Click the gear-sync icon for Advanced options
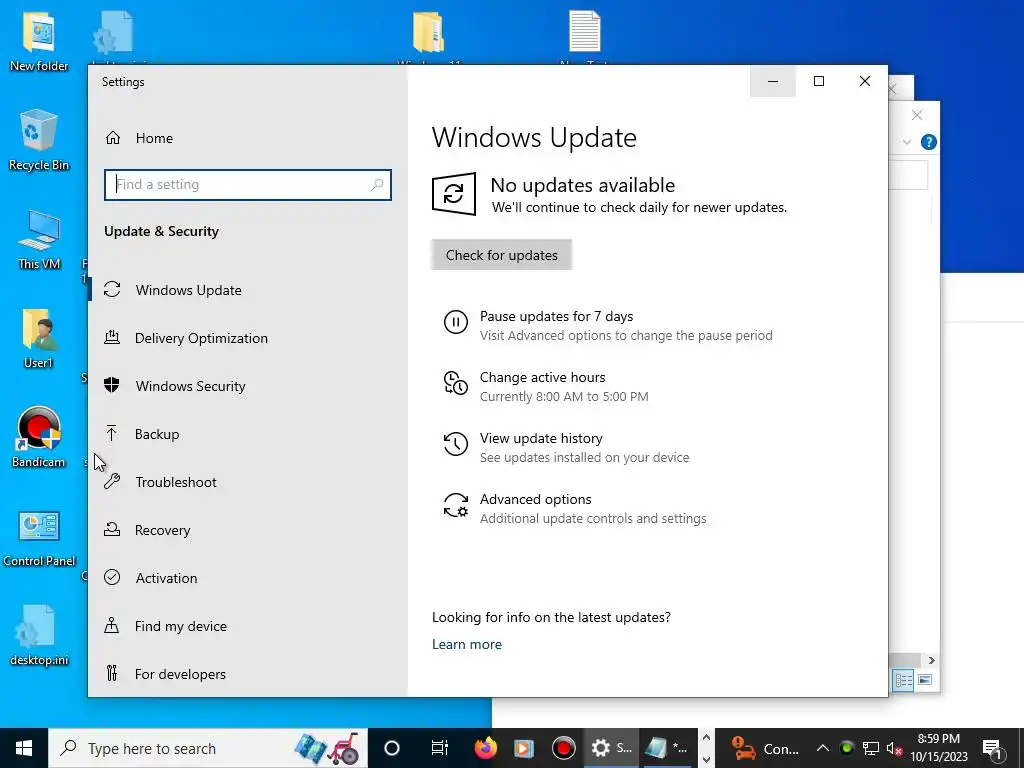 tap(456, 505)
